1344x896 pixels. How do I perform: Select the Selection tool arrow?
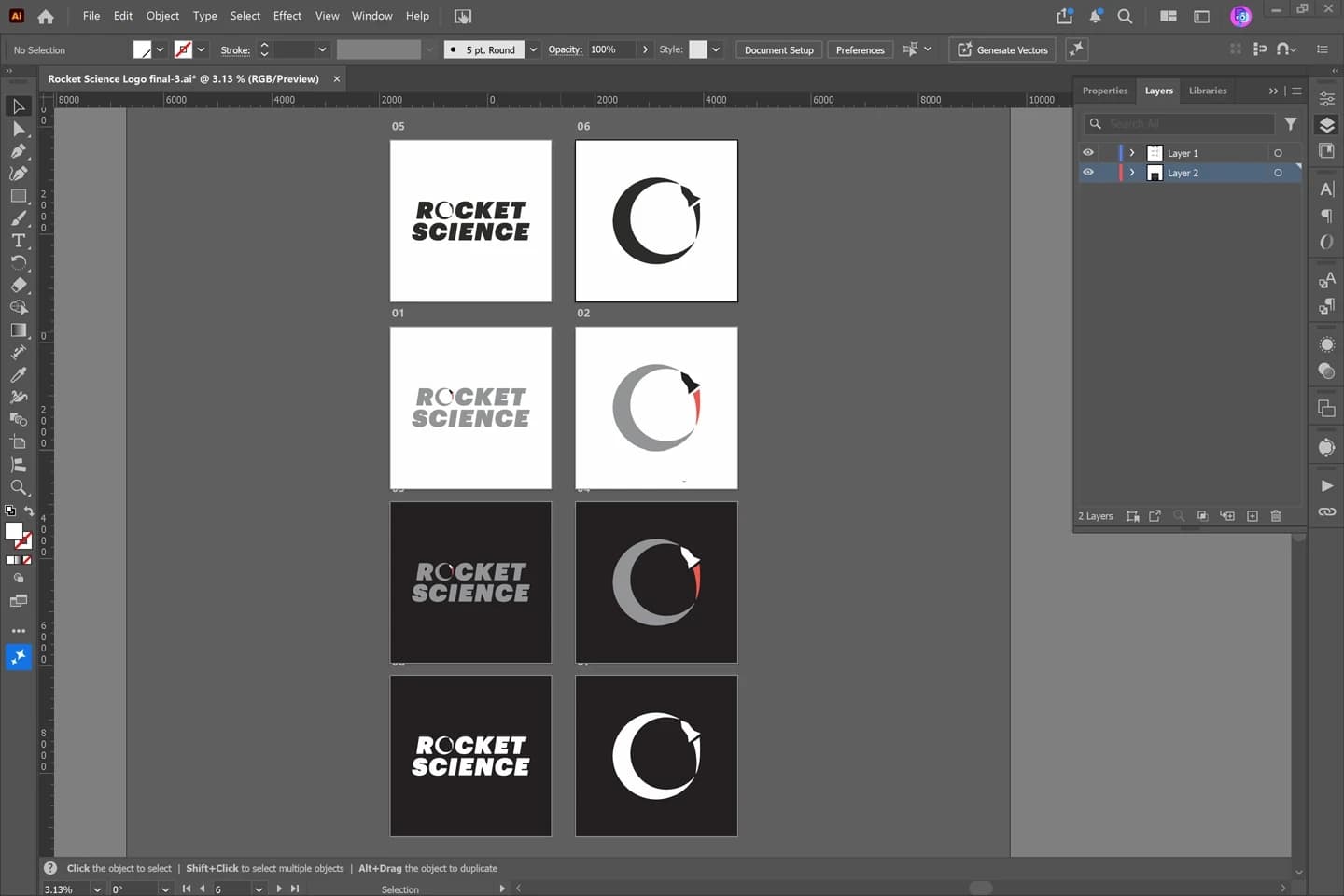pos(19,106)
